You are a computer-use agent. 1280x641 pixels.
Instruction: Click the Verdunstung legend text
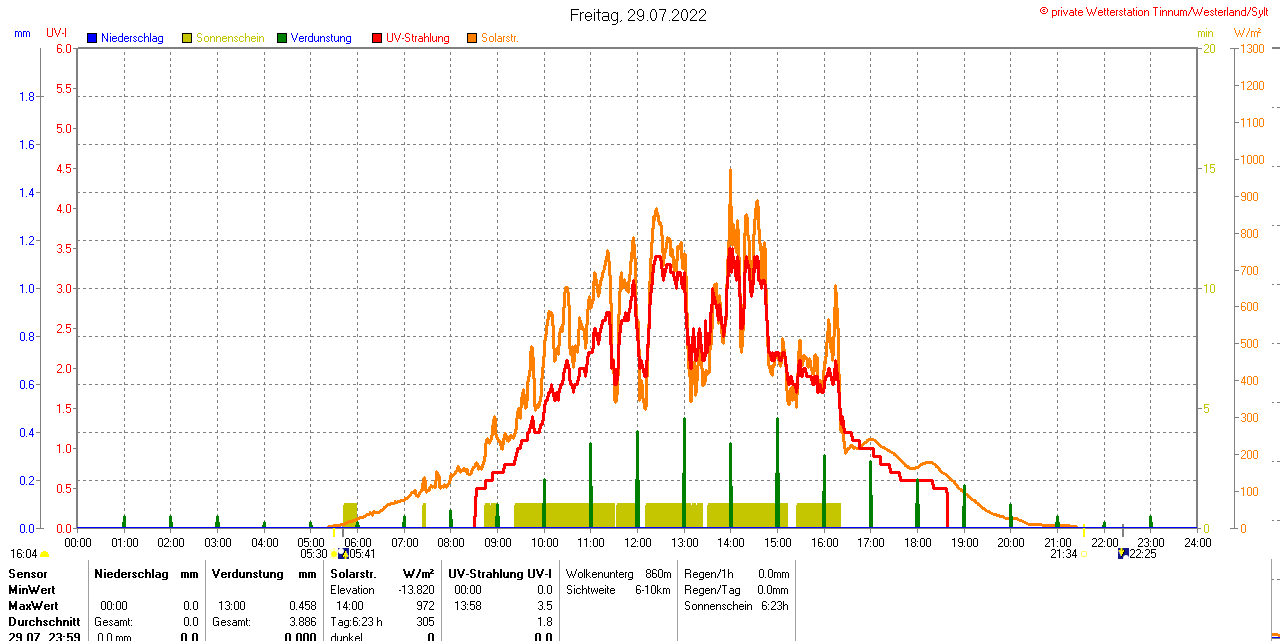[321, 38]
